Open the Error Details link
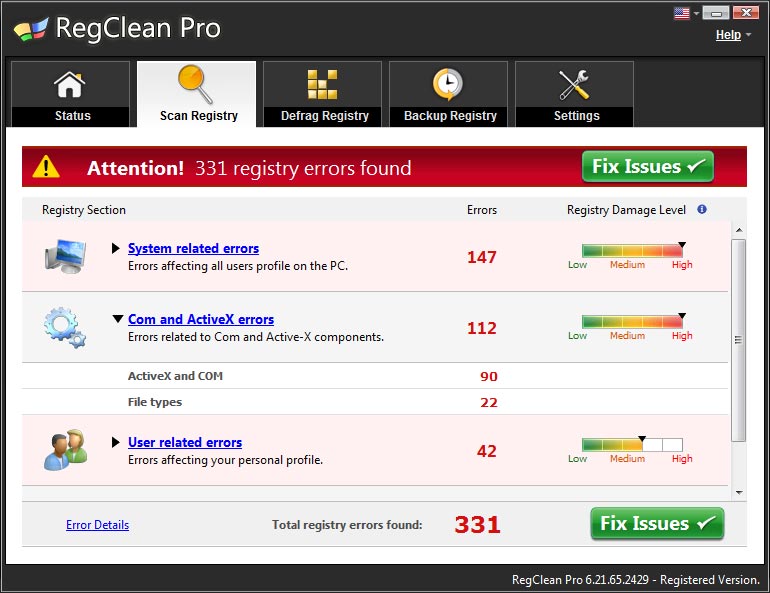Image resolution: width=770 pixels, height=593 pixels. pyautogui.click(x=97, y=525)
